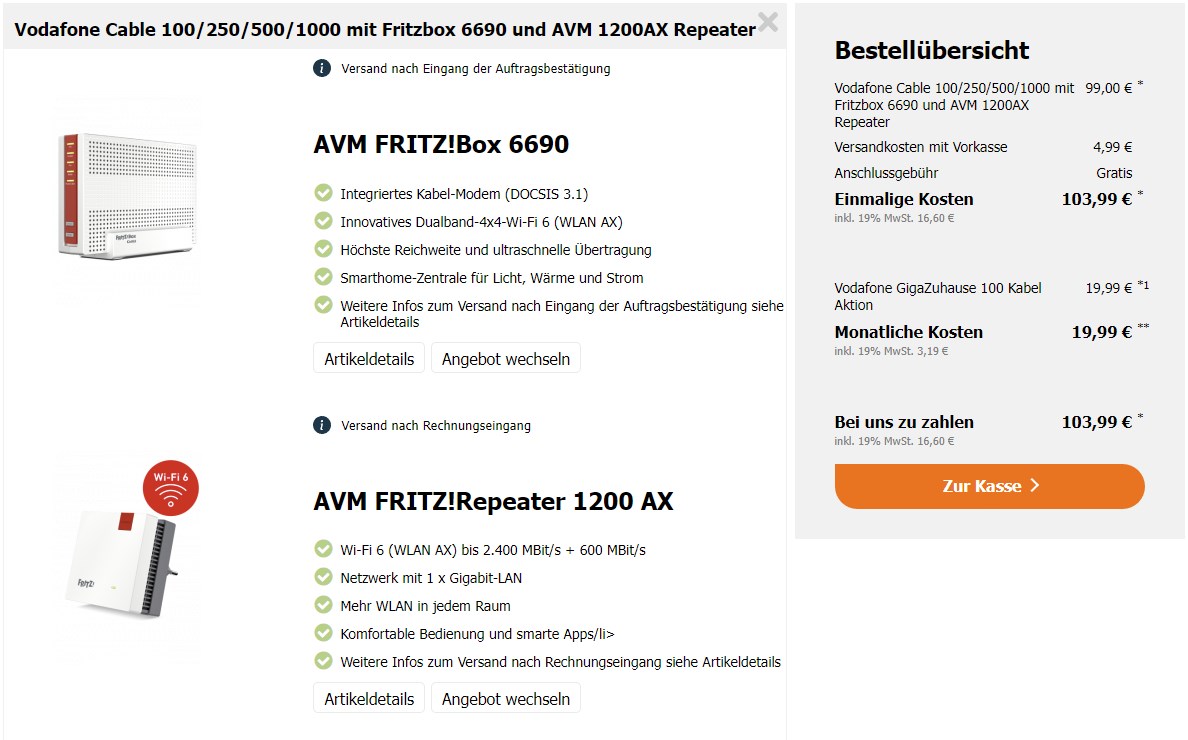Proceed with the Zur Kasse button
Screen dimensions: 1188x740
989,486
